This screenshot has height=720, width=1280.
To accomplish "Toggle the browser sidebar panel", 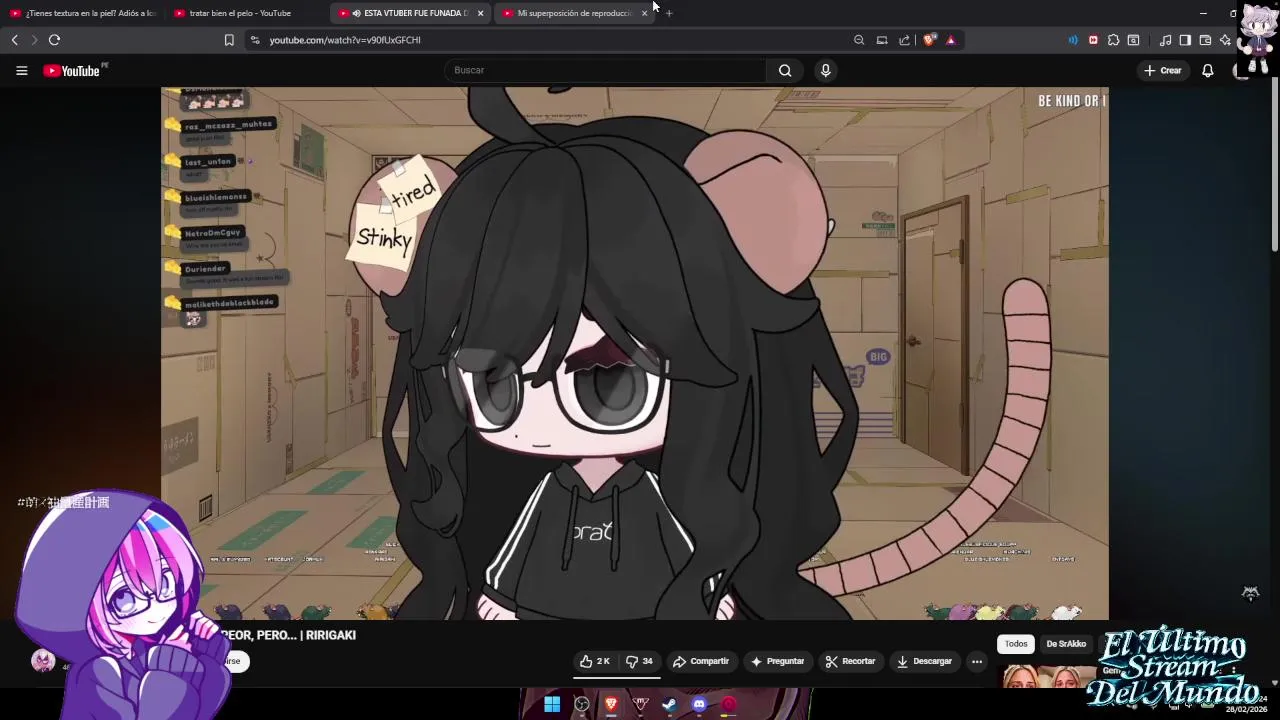I will tap(1185, 40).
